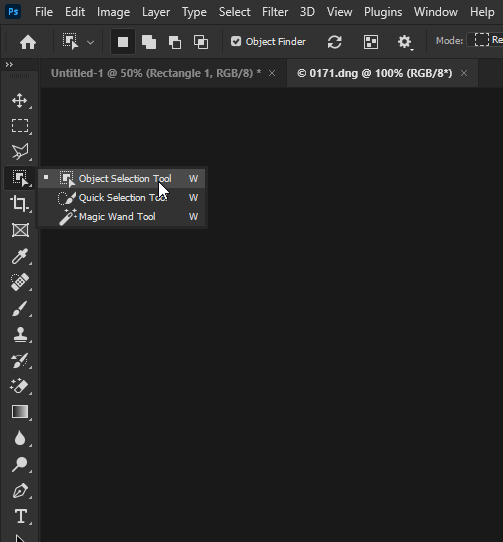Select the Polygonal Lasso tool
The image size is (503, 542).
[20, 152]
